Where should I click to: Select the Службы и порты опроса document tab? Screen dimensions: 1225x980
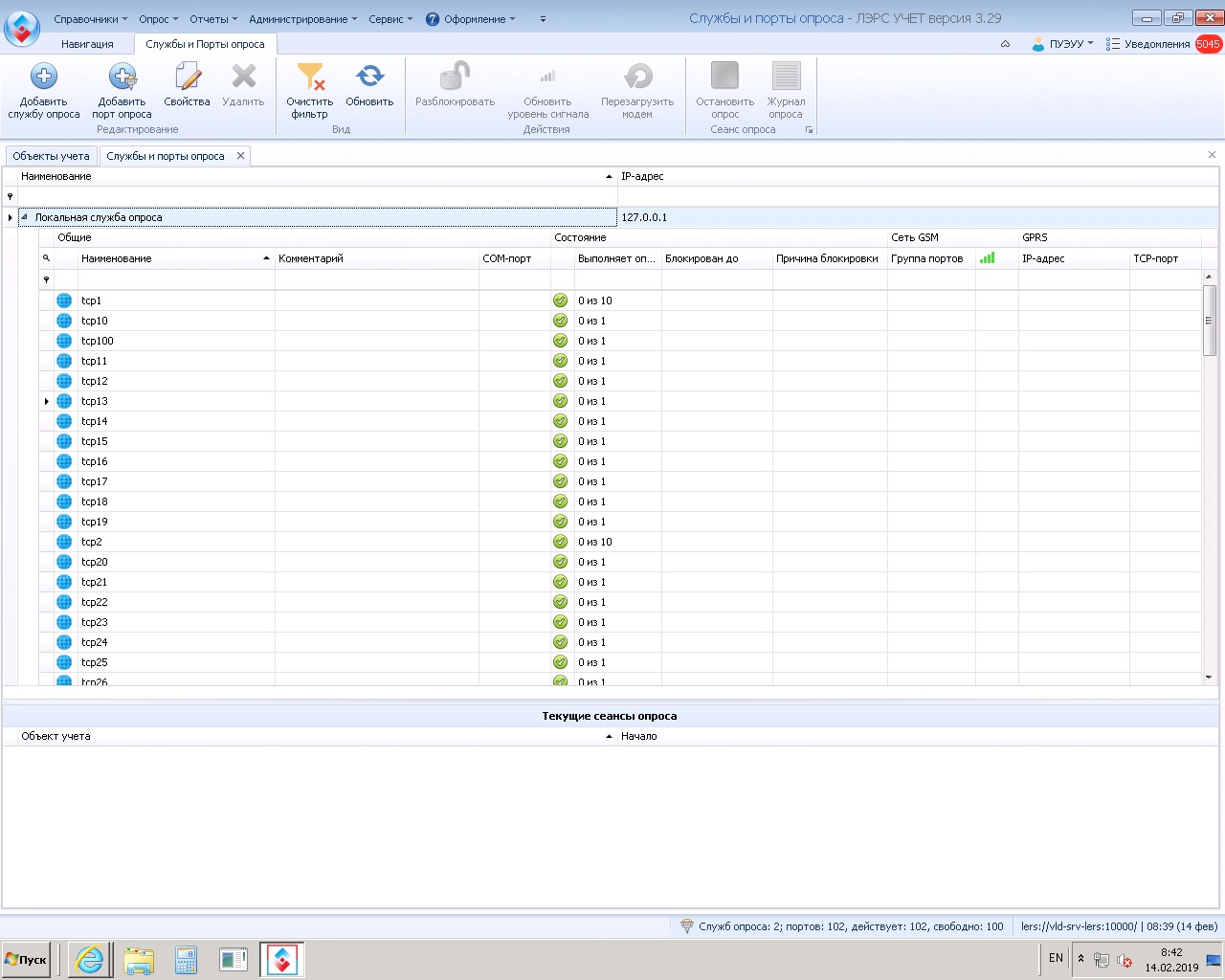coord(166,156)
